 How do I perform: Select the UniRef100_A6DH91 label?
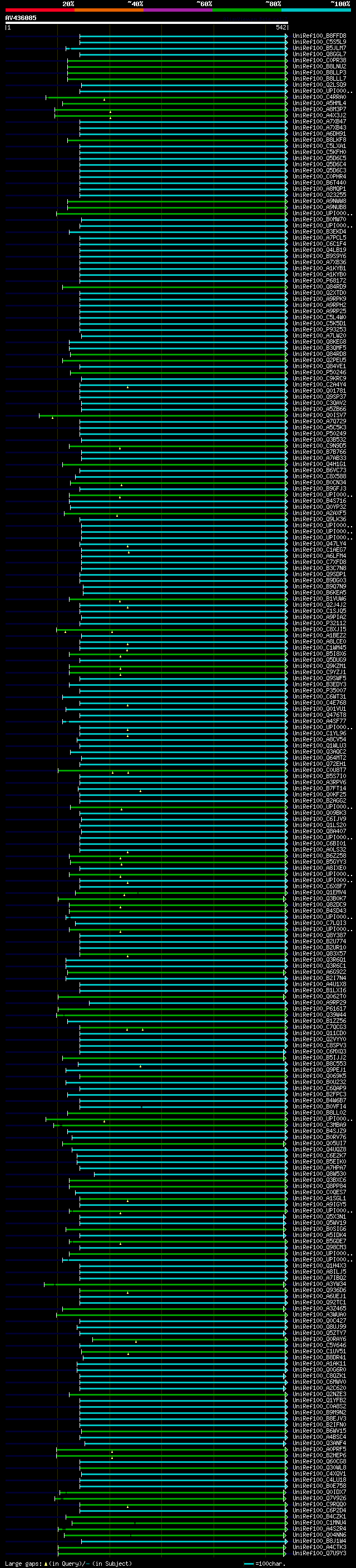click(319, 134)
